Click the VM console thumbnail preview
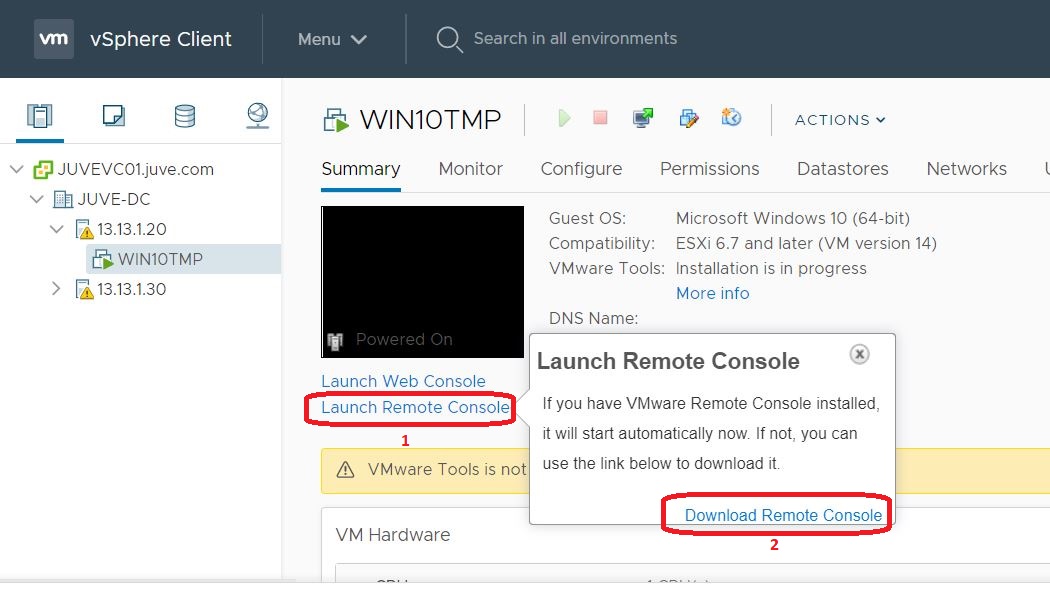The width and height of the screenshot is (1050, 589). [423, 282]
